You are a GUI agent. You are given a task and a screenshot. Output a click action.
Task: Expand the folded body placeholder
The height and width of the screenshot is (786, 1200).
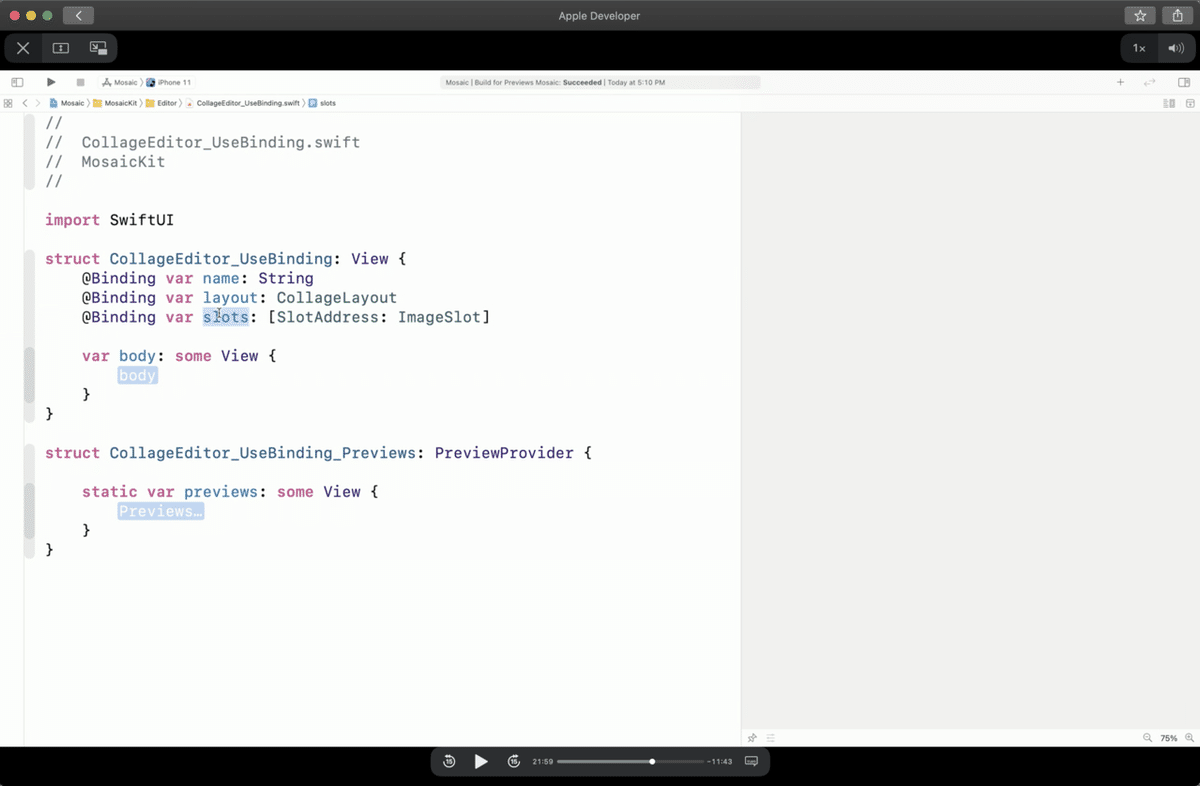pos(137,375)
